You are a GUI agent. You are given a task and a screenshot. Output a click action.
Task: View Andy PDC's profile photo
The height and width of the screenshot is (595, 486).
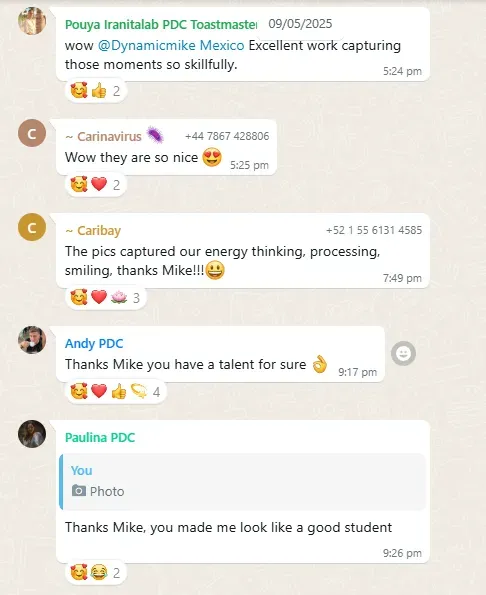(x=32, y=340)
